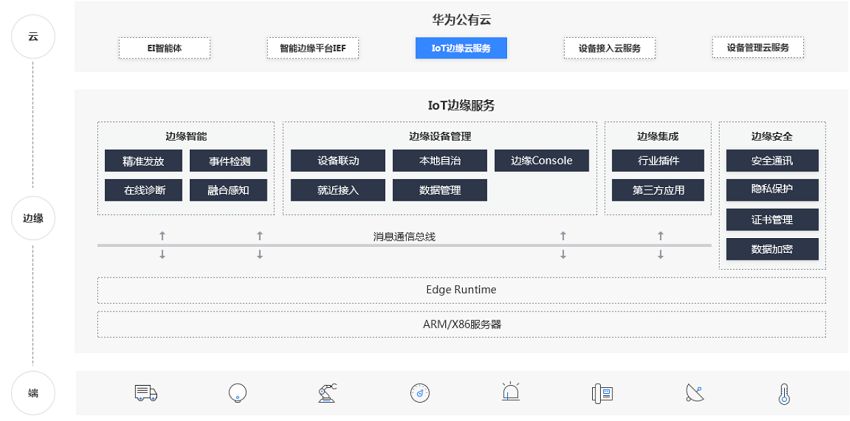Click the IoT边缘服务 heading

(461, 106)
